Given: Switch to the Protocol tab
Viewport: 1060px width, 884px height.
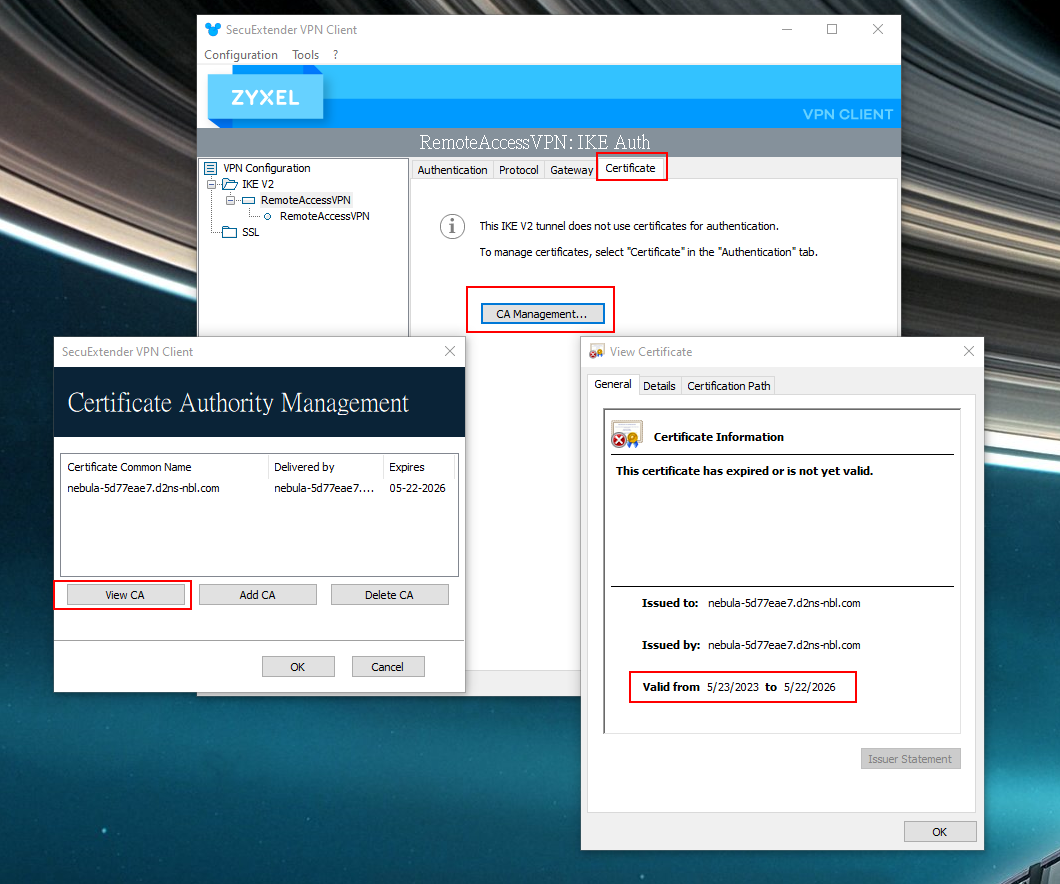Looking at the screenshot, I should pyautogui.click(x=519, y=170).
